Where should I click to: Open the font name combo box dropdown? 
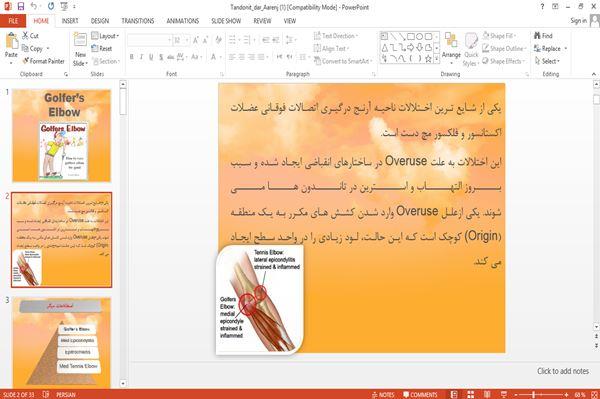(170, 40)
